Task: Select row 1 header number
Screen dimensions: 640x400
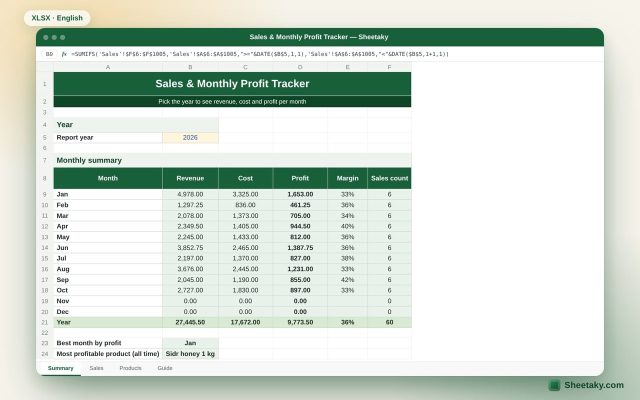Action: coord(45,84)
